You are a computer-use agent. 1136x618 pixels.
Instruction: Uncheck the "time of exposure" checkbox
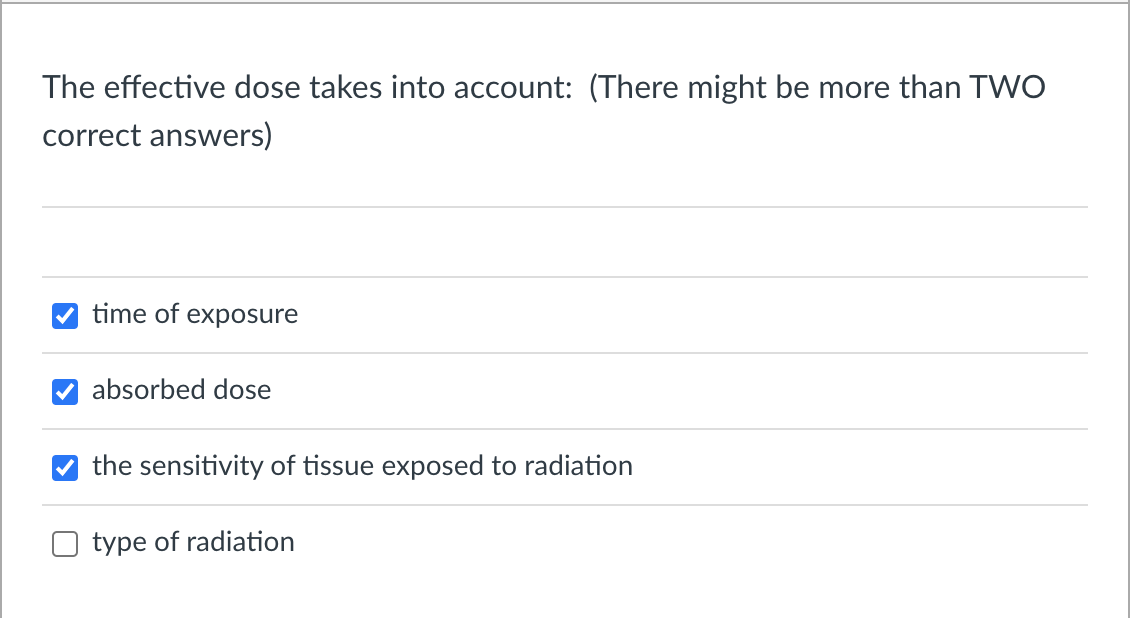click(x=65, y=316)
